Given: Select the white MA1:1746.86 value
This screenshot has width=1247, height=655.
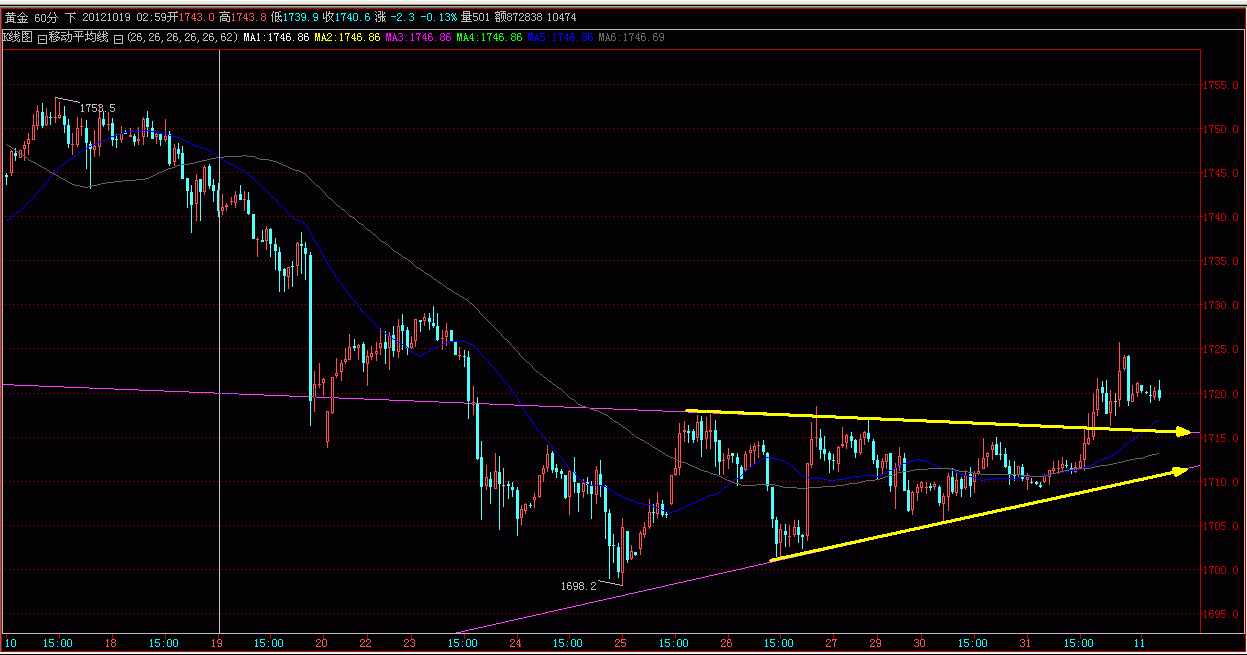Looking at the screenshot, I should [x=276, y=37].
